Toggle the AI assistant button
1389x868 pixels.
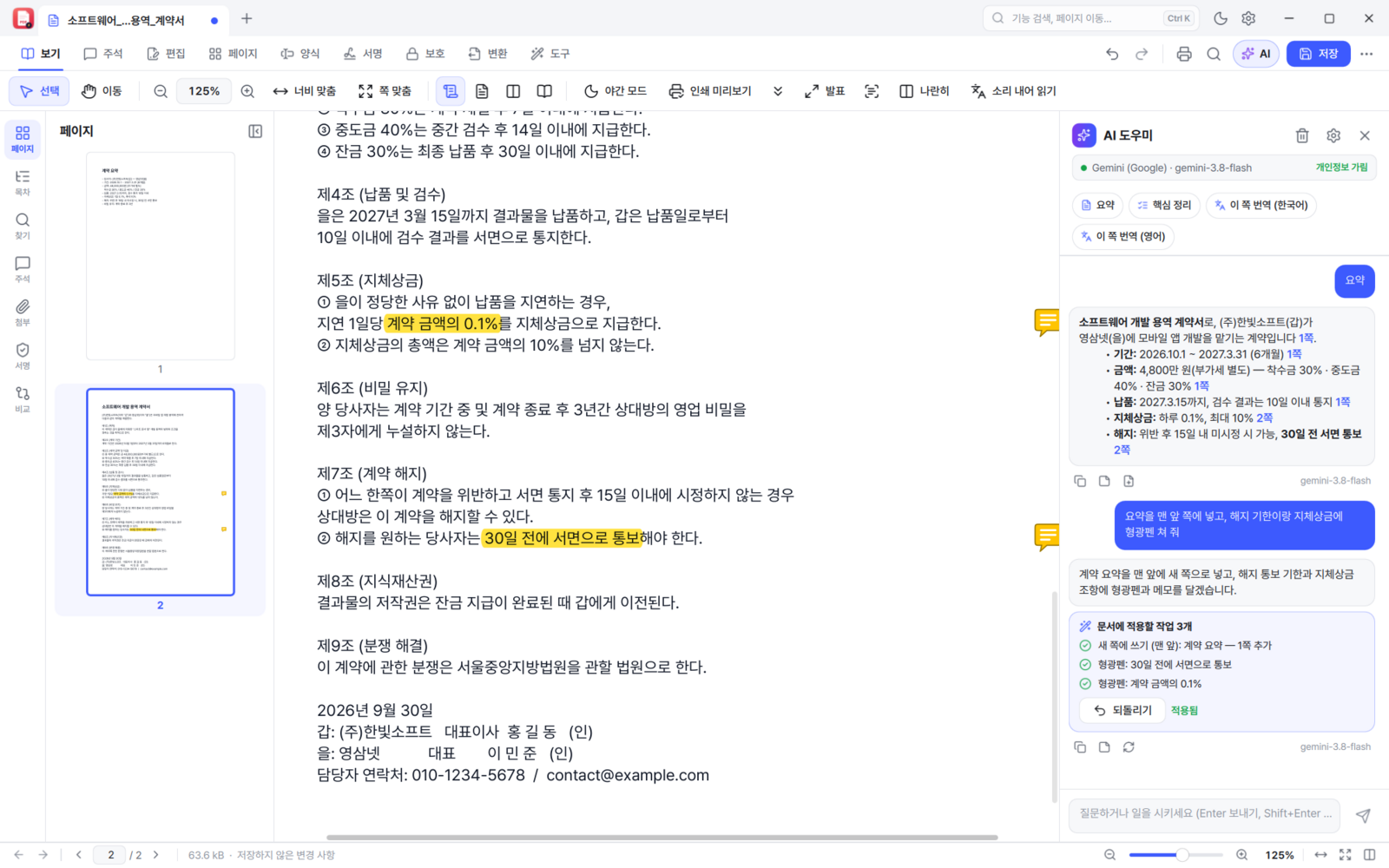coord(1256,54)
